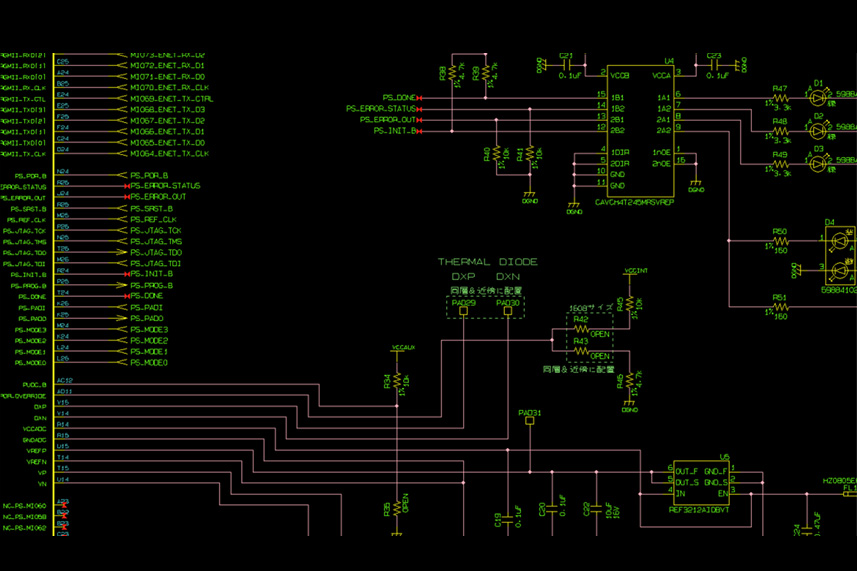
Task: Click the PS_JTAG_TDO port label
Action: point(156,252)
